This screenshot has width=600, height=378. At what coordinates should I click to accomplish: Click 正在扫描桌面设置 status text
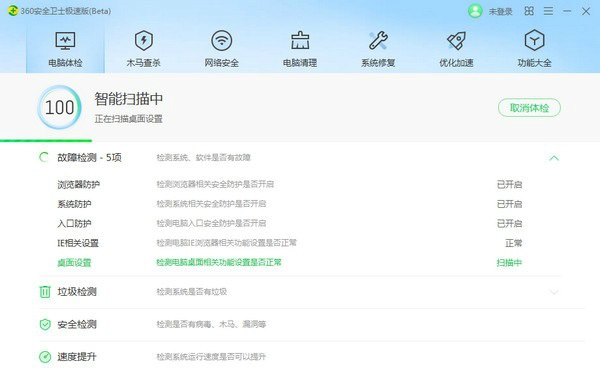pyautogui.click(x=129, y=119)
